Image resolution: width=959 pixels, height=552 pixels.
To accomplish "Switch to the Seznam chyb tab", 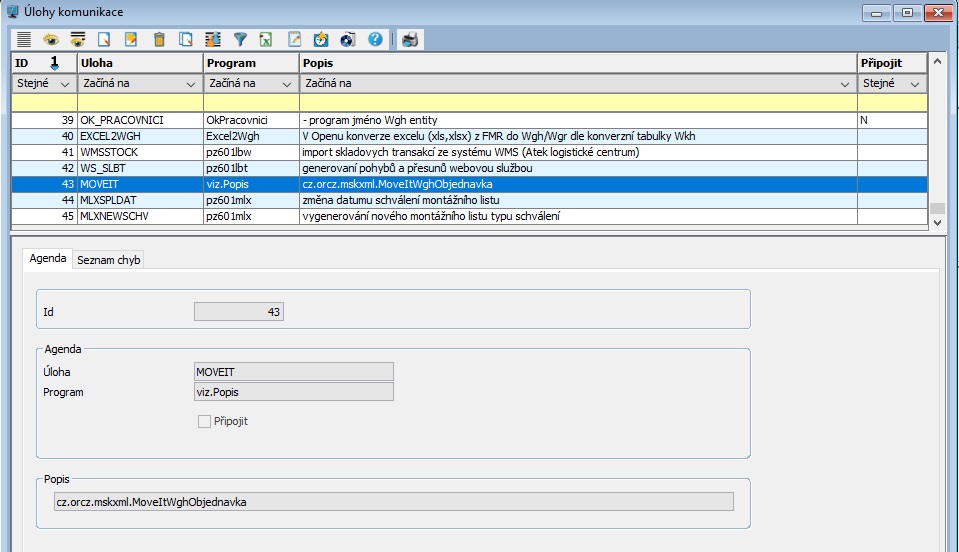I will coord(109,260).
